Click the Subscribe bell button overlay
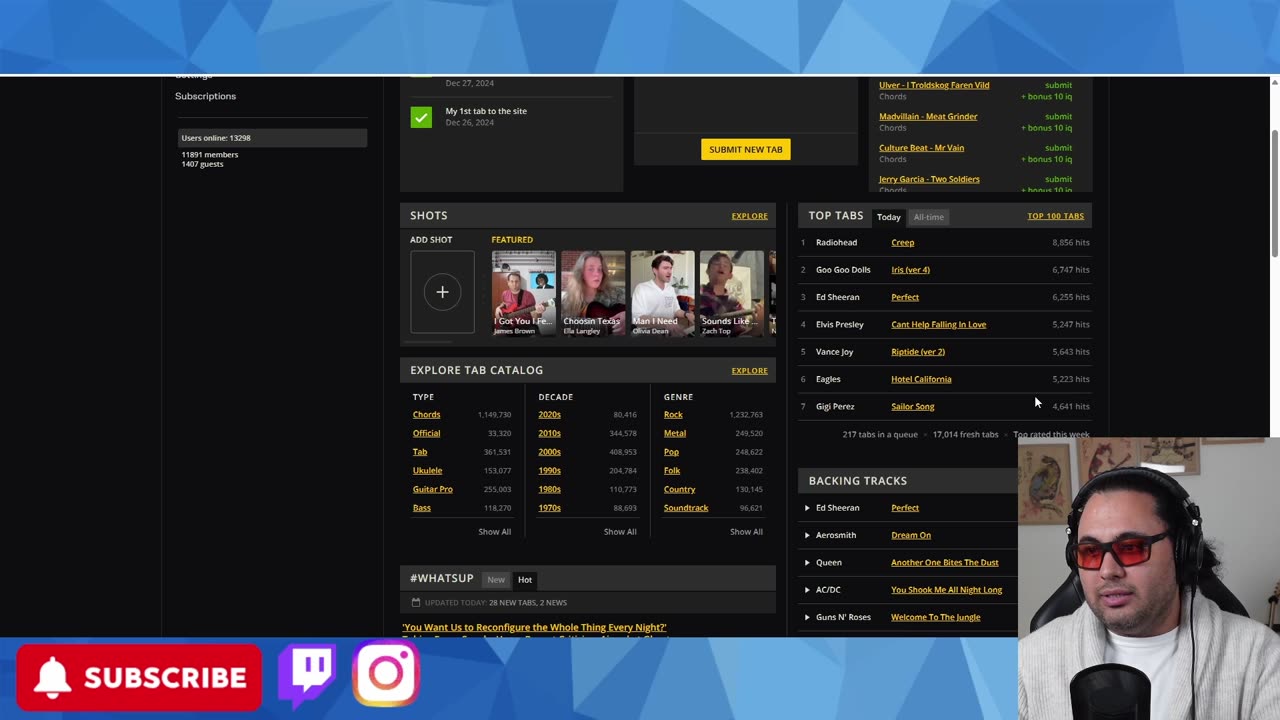This screenshot has height=720, width=1280. (139, 677)
